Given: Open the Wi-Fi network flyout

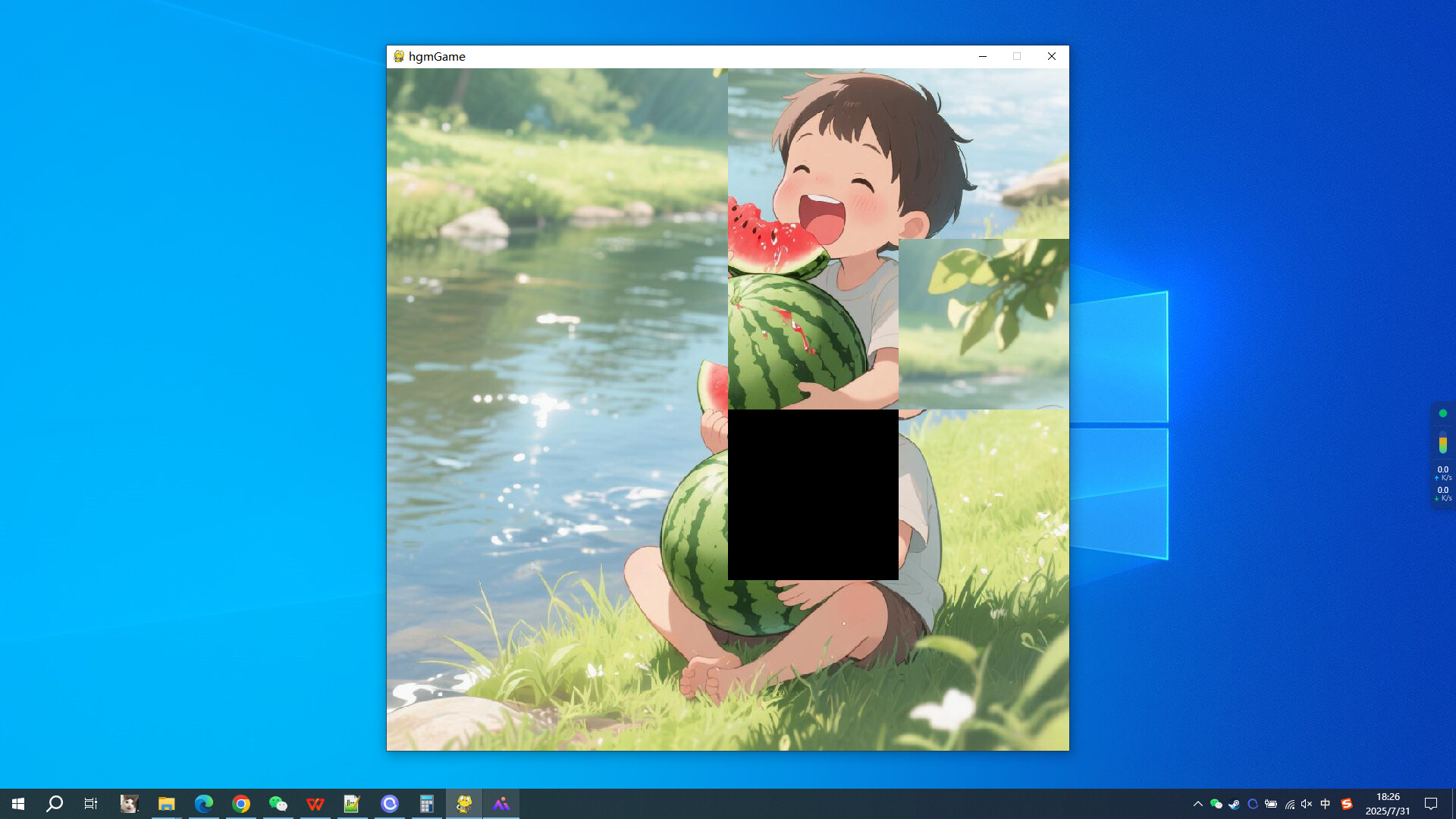Looking at the screenshot, I should coord(1291,805).
